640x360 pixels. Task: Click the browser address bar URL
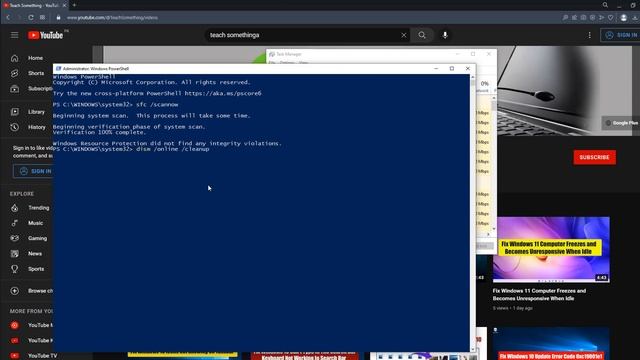click(112, 18)
